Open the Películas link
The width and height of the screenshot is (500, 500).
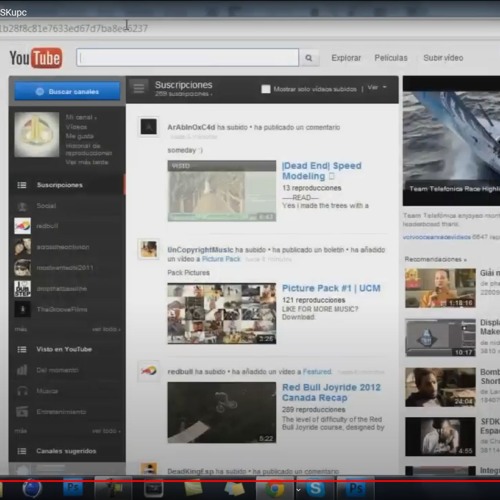pyautogui.click(x=391, y=58)
